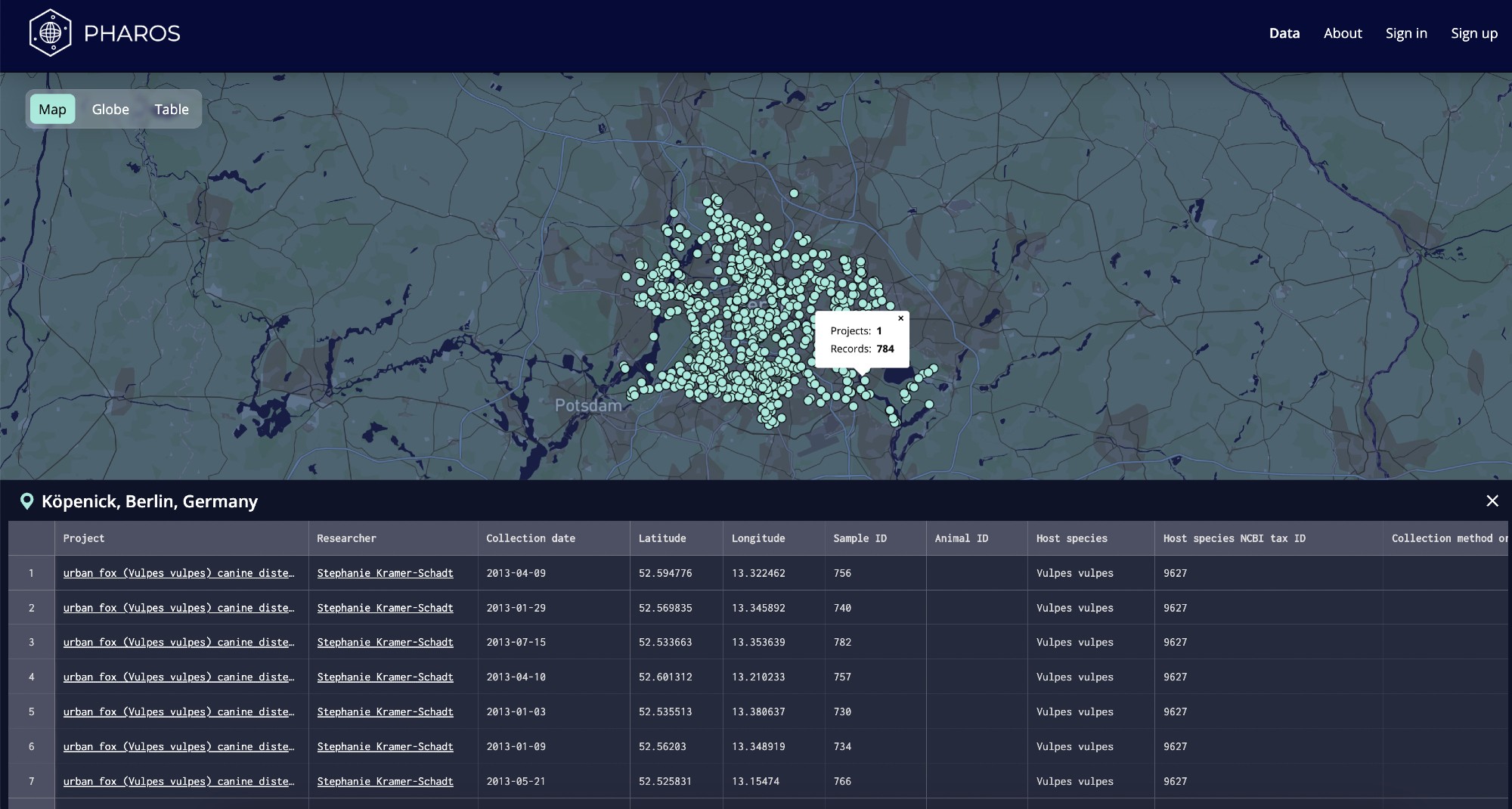Open the Data page in navigation
This screenshot has width=1512, height=809.
click(1284, 33)
